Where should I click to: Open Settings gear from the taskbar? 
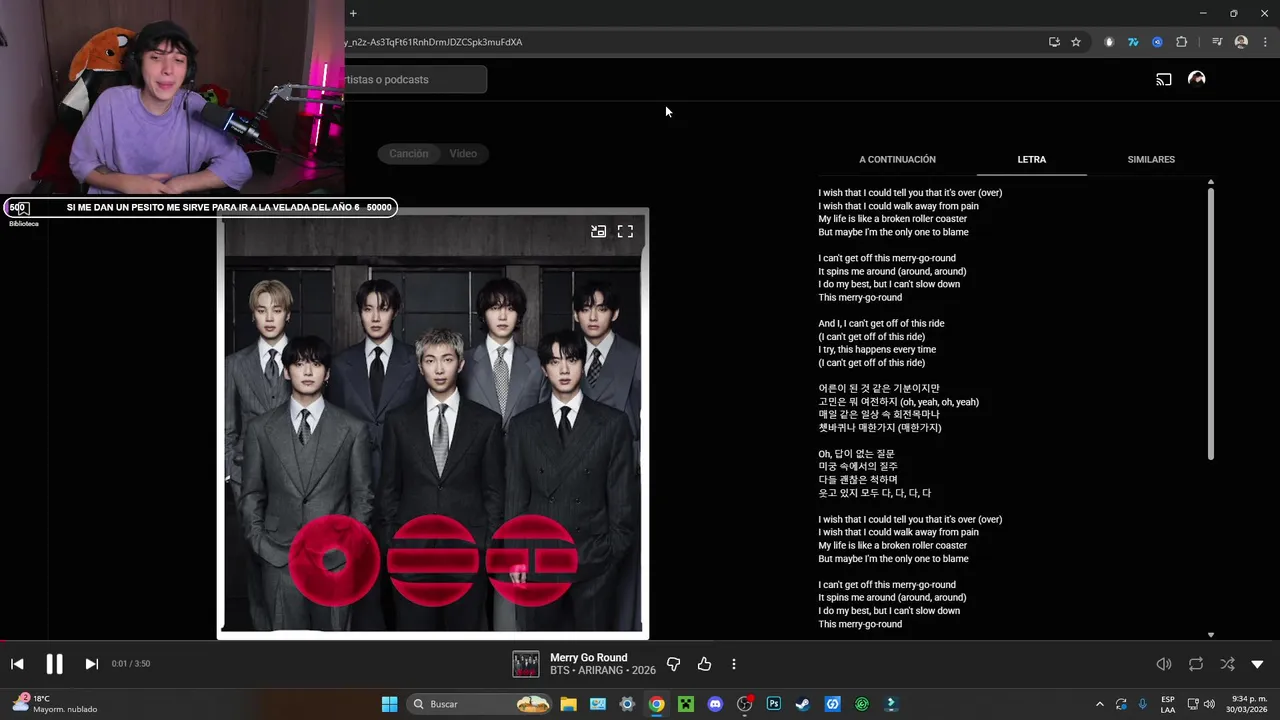click(x=627, y=704)
